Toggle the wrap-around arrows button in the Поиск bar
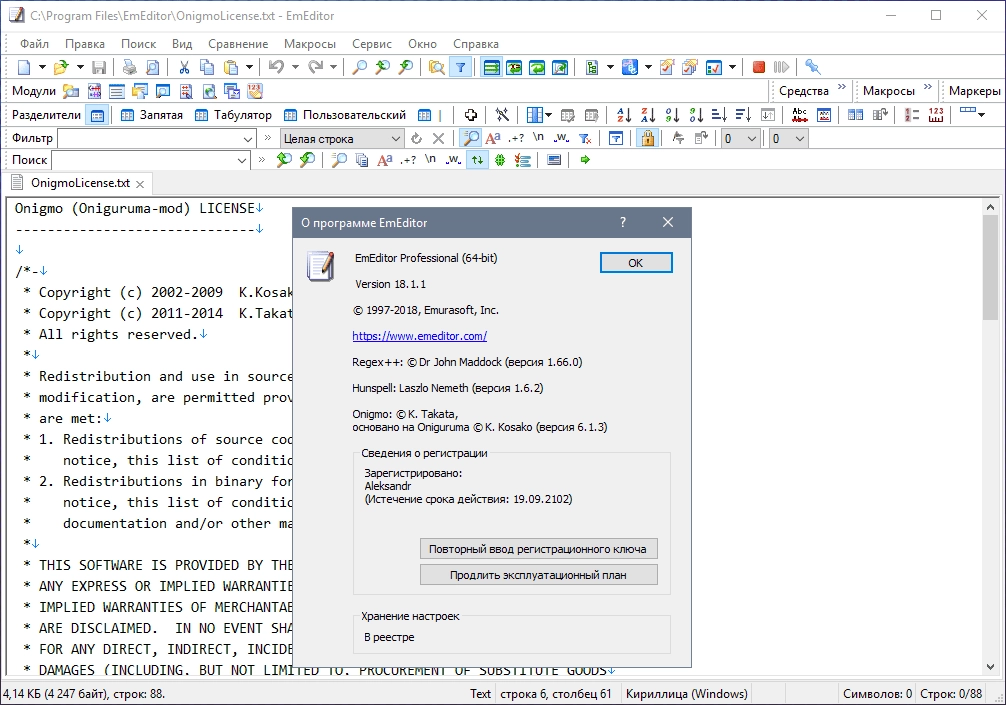 pos(477,160)
